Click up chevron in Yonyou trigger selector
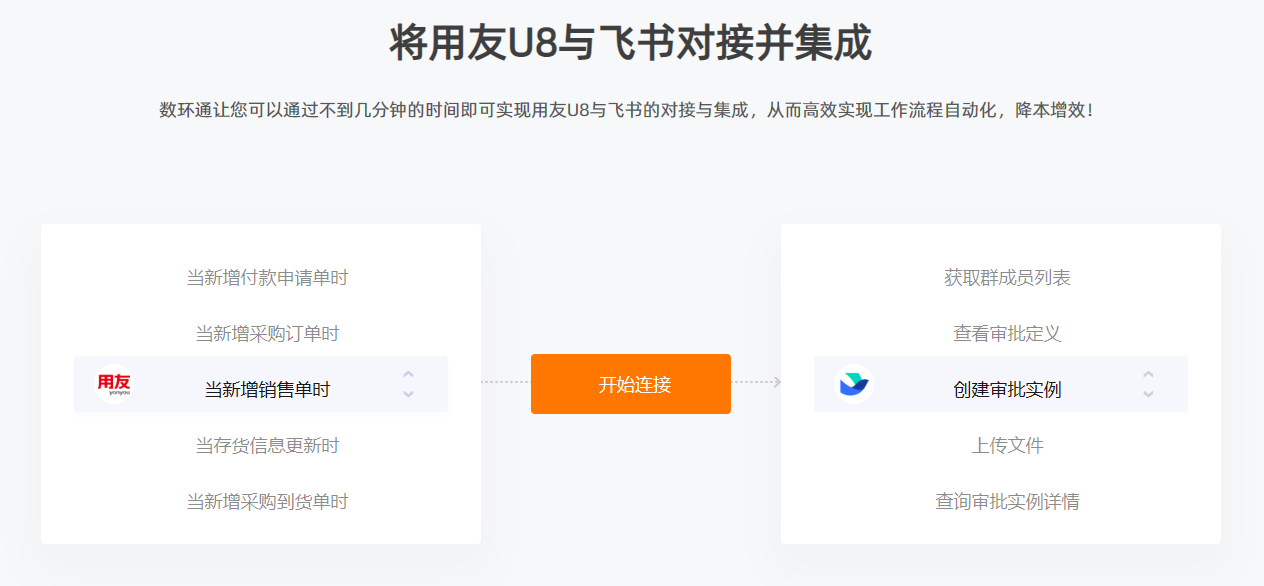The image size is (1264, 586). (x=408, y=374)
